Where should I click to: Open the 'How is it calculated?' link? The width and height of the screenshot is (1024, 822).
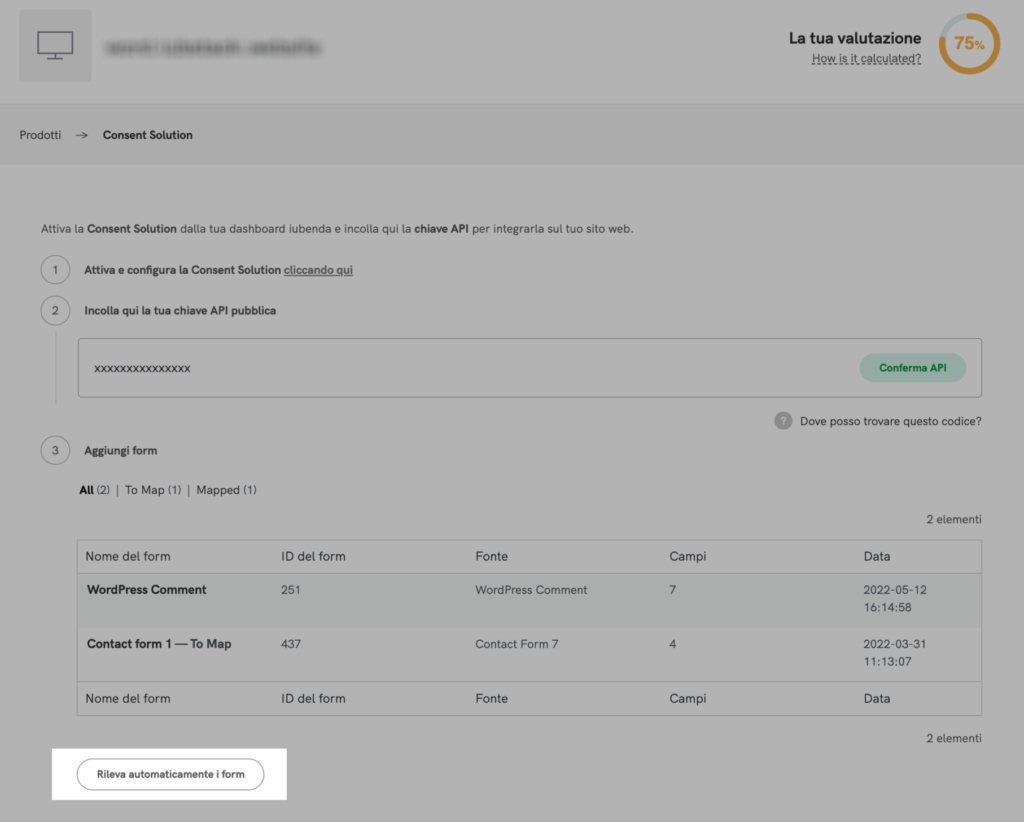pyautogui.click(x=866, y=59)
